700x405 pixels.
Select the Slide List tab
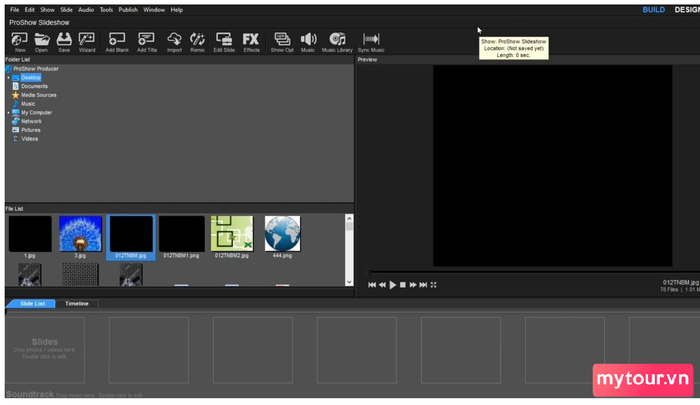[32, 304]
